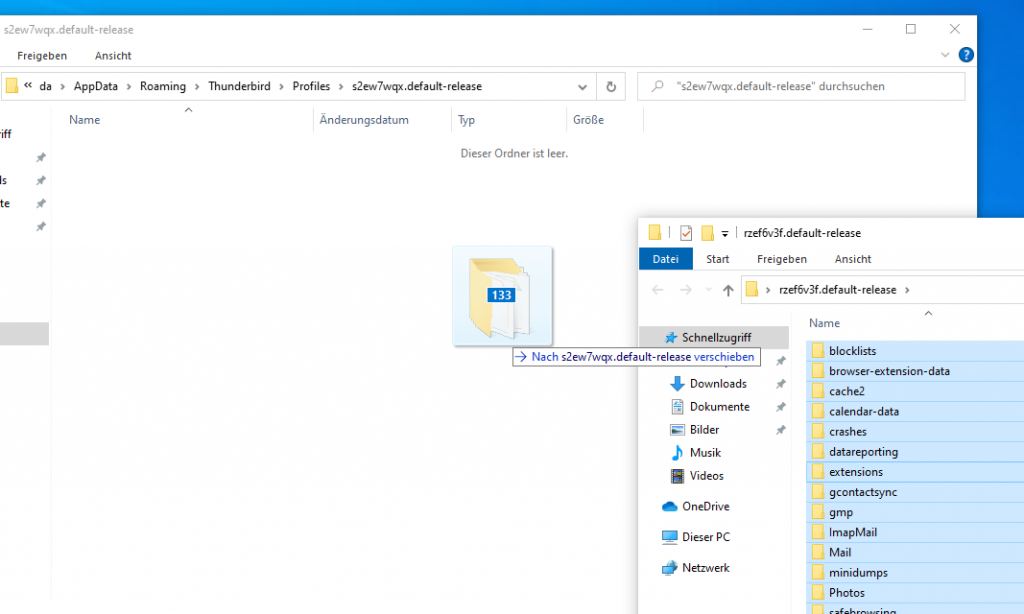Click the new folder icon in the quick access toolbar
Viewport: 1024px width, 614px height.
(707, 233)
